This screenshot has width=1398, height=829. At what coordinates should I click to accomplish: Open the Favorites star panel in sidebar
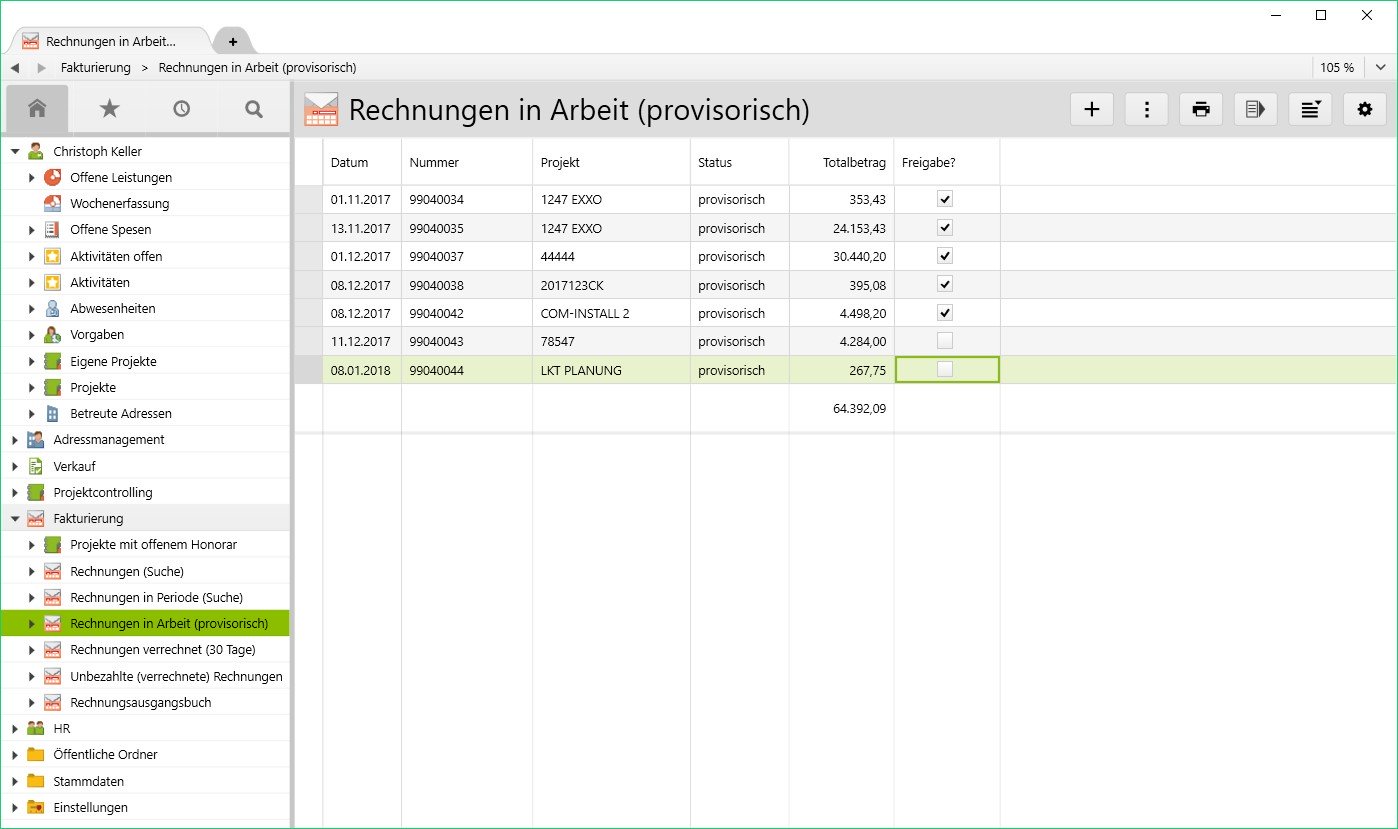pyautogui.click(x=109, y=109)
